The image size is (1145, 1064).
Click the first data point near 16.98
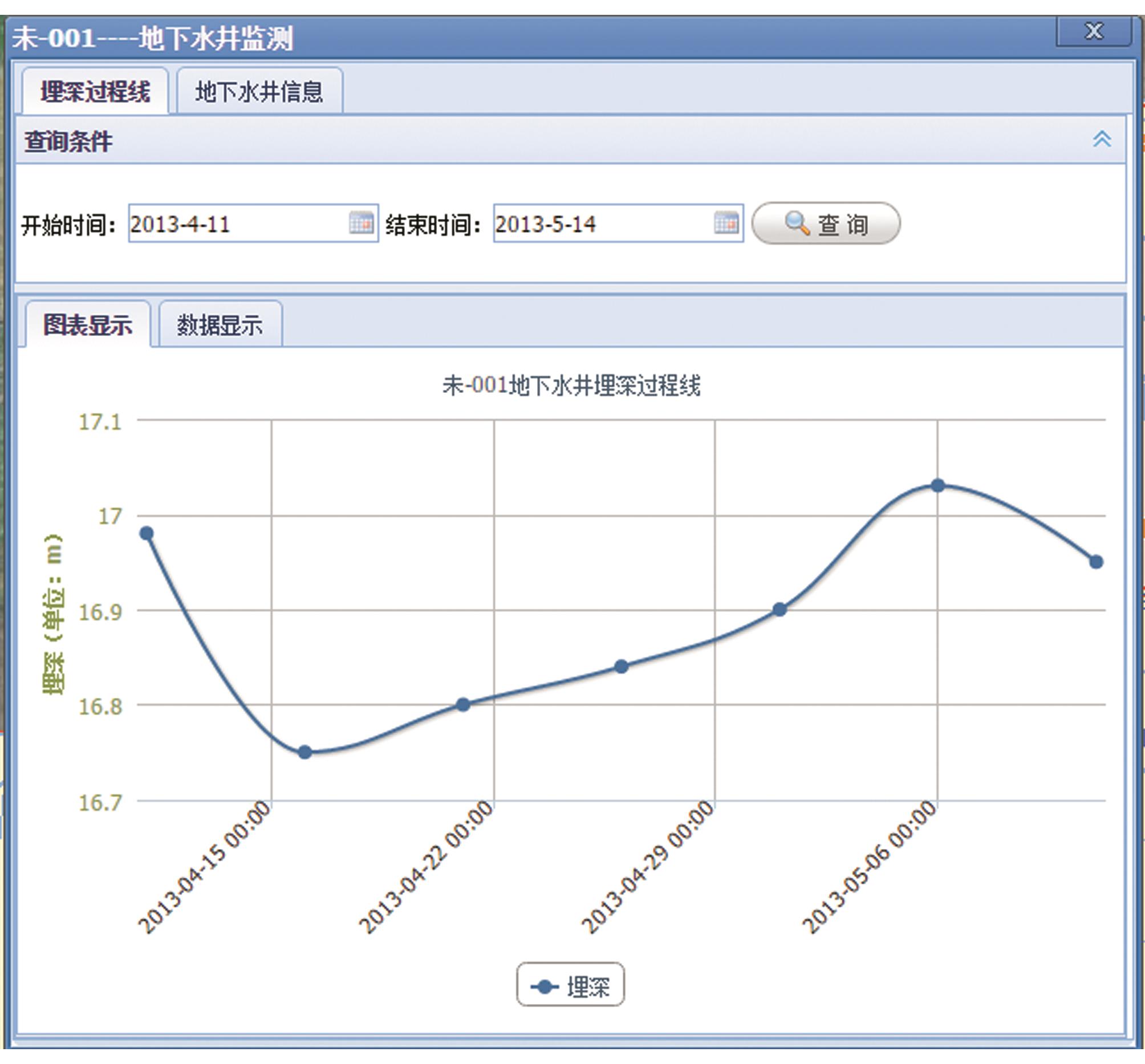tap(147, 533)
